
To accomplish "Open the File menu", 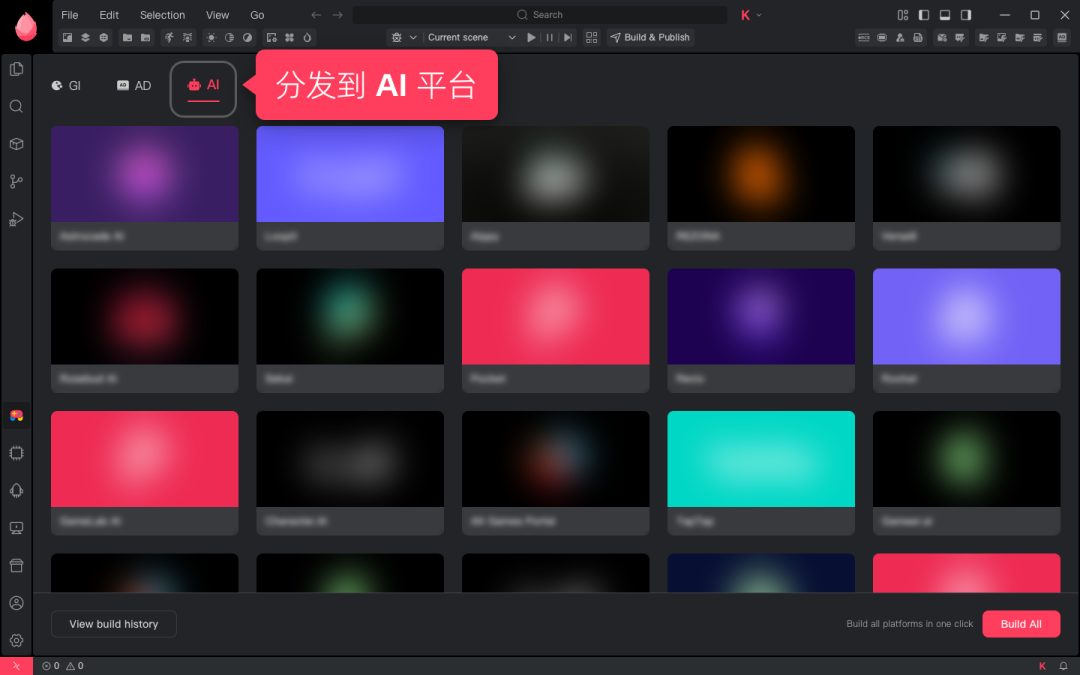I will (x=70, y=14).
